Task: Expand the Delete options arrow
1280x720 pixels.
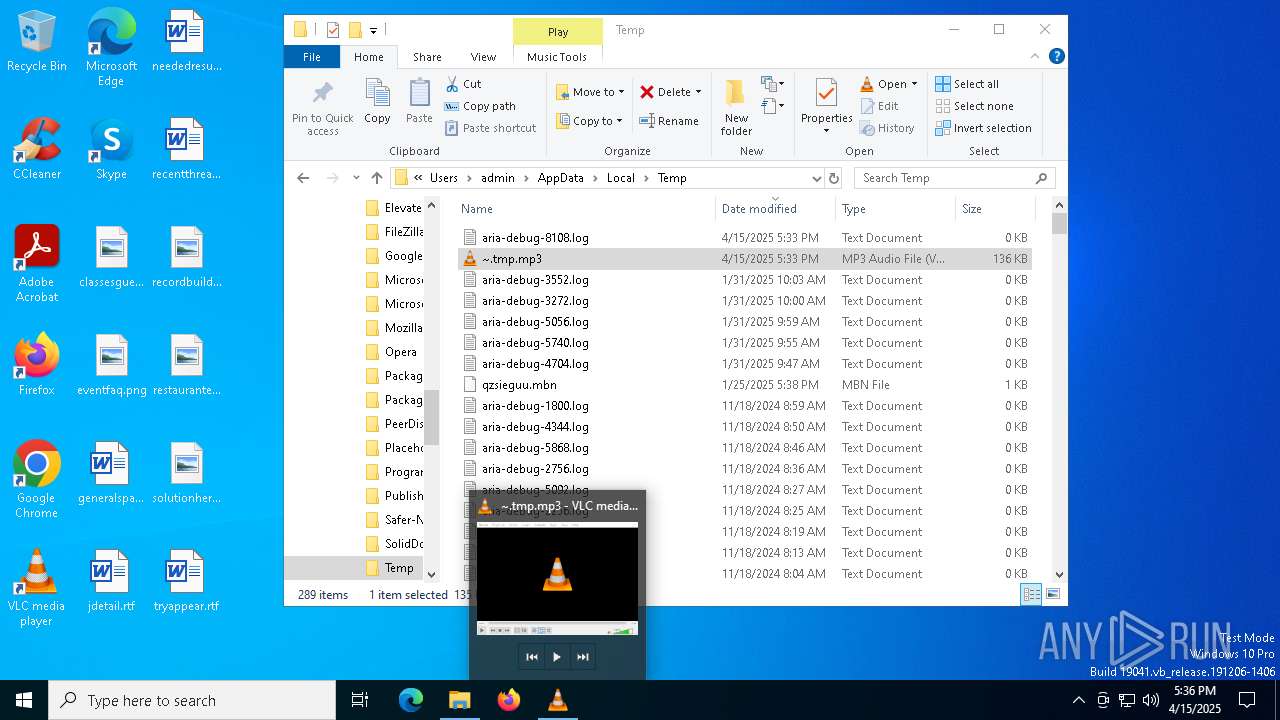Action: pyautogui.click(x=698, y=92)
